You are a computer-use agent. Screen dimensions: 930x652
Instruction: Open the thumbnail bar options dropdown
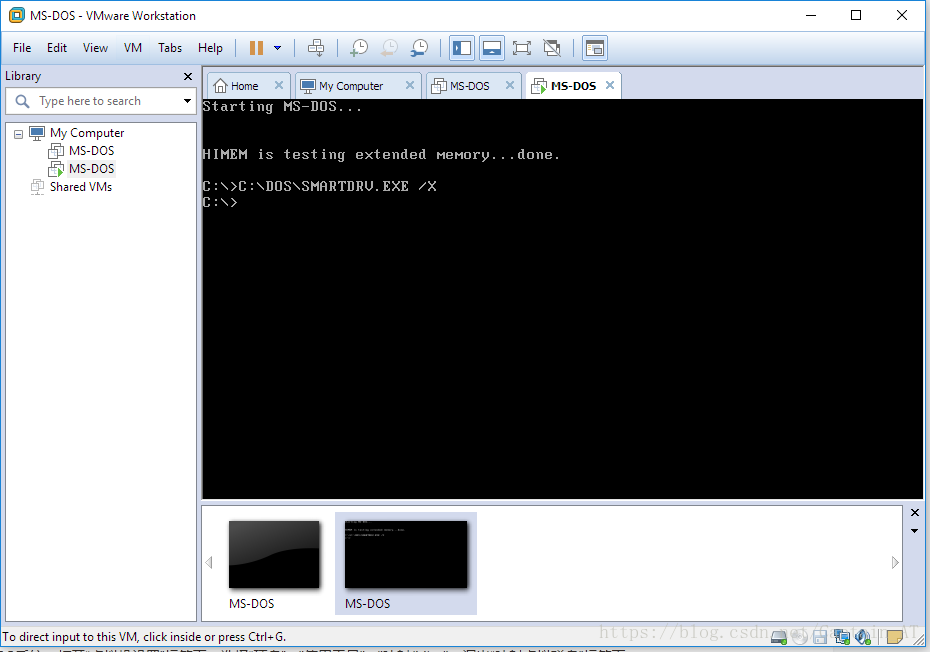coord(915,531)
